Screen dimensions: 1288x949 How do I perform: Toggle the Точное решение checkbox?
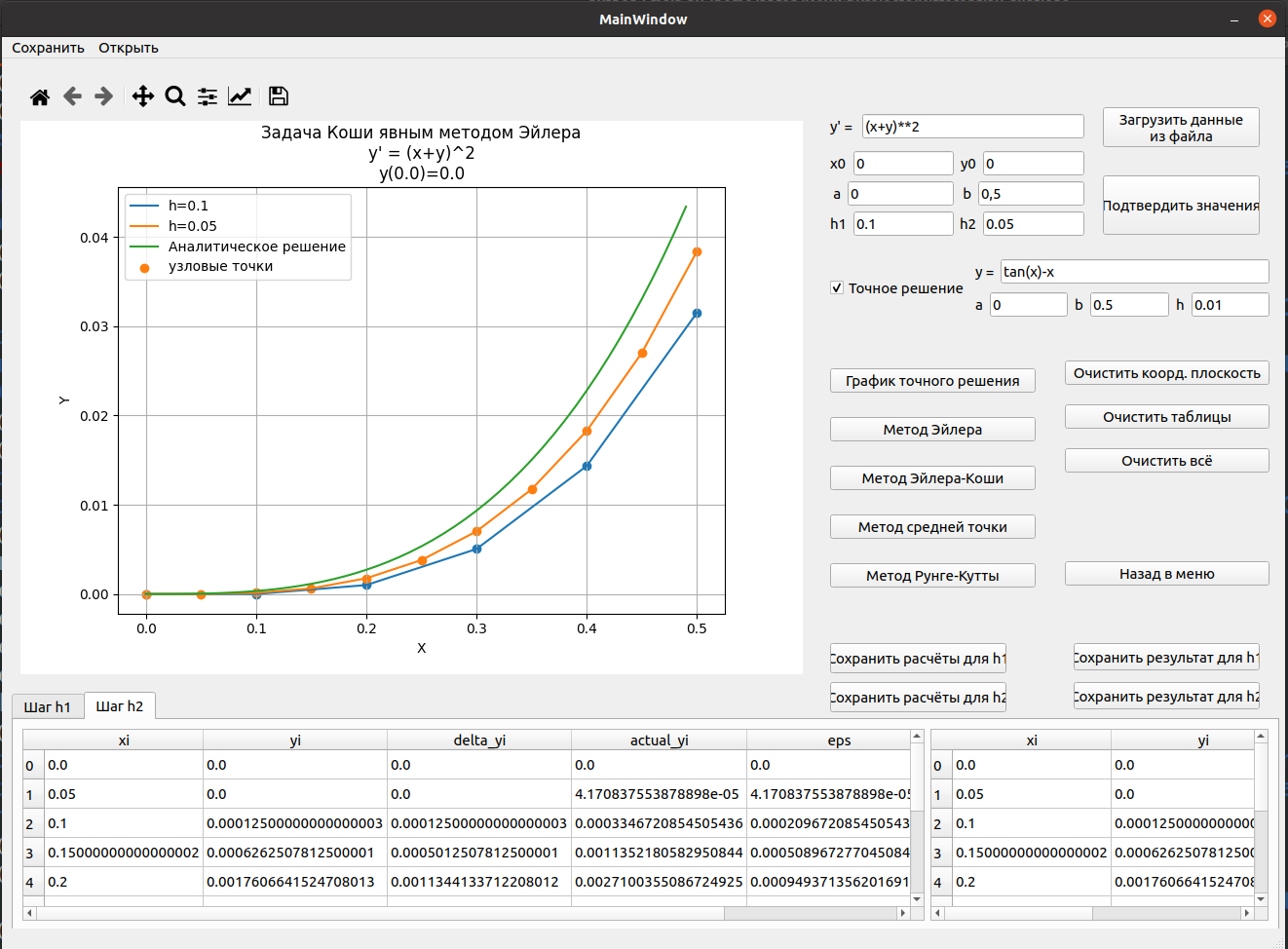point(837,287)
